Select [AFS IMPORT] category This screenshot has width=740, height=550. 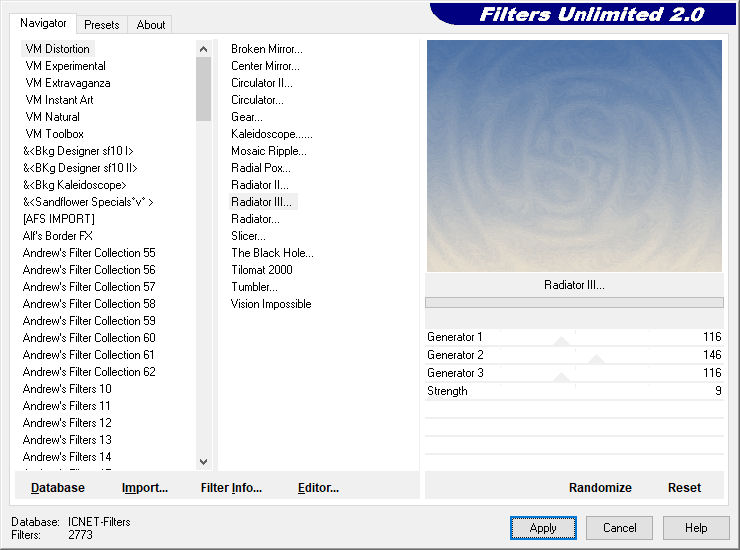[59, 219]
